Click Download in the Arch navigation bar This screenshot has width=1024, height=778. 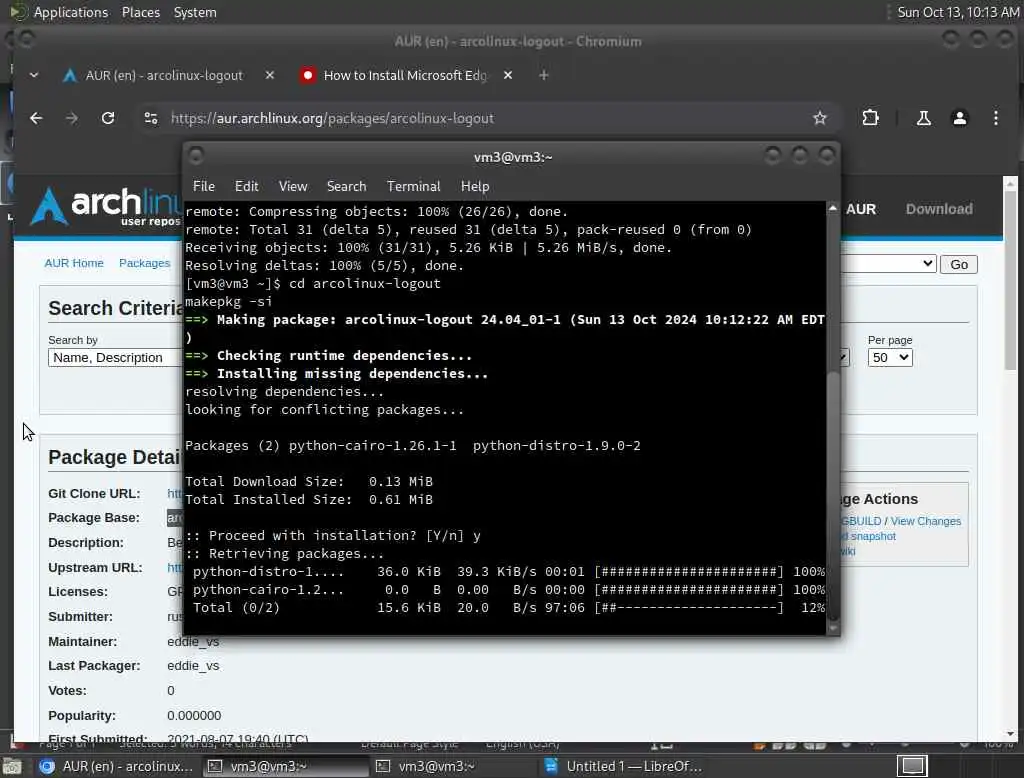point(938,209)
